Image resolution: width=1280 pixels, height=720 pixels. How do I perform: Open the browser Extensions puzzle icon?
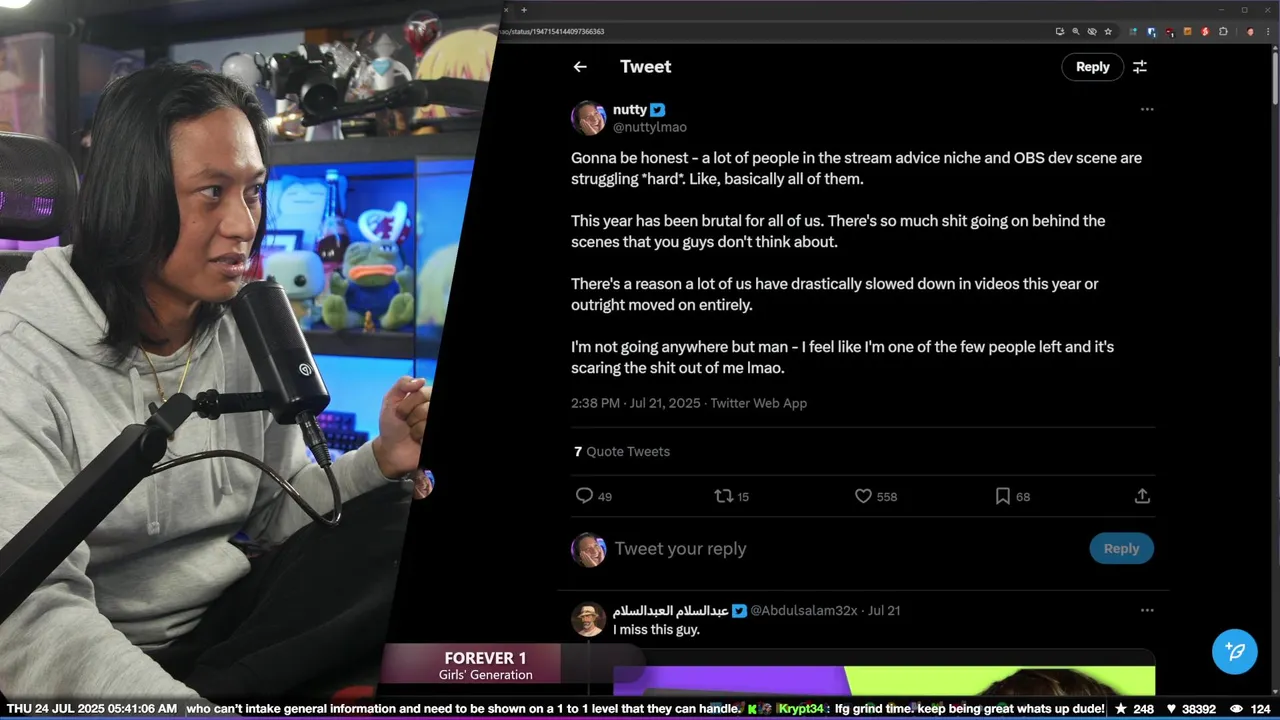[x=1223, y=32]
